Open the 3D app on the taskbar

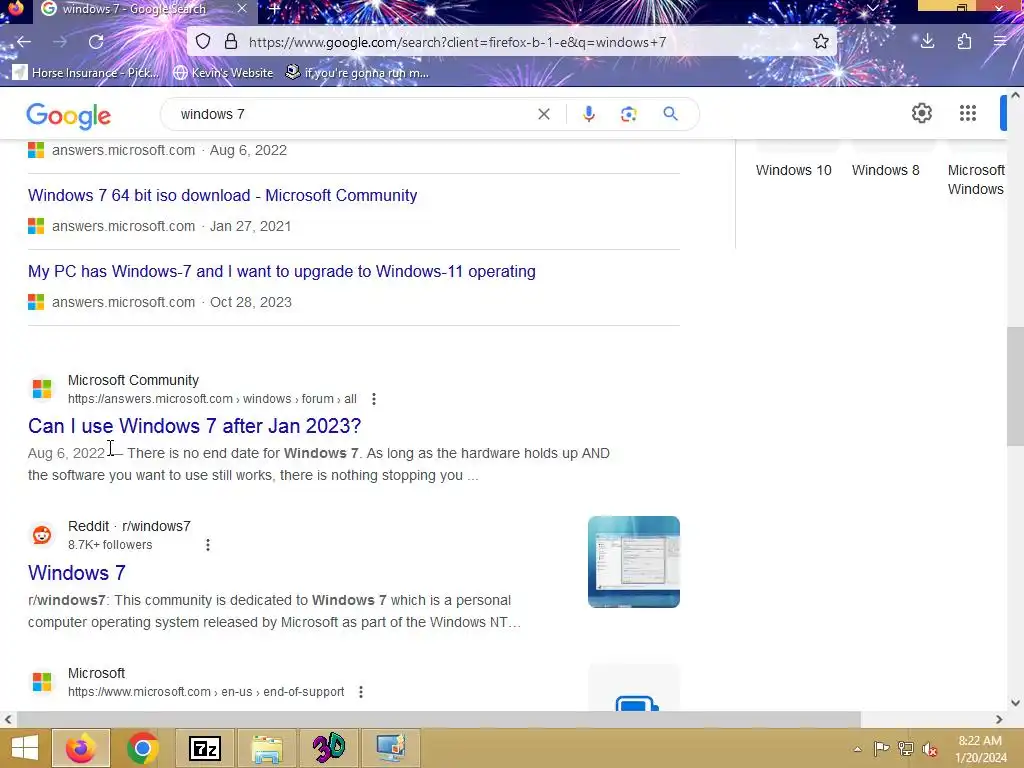(328, 748)
